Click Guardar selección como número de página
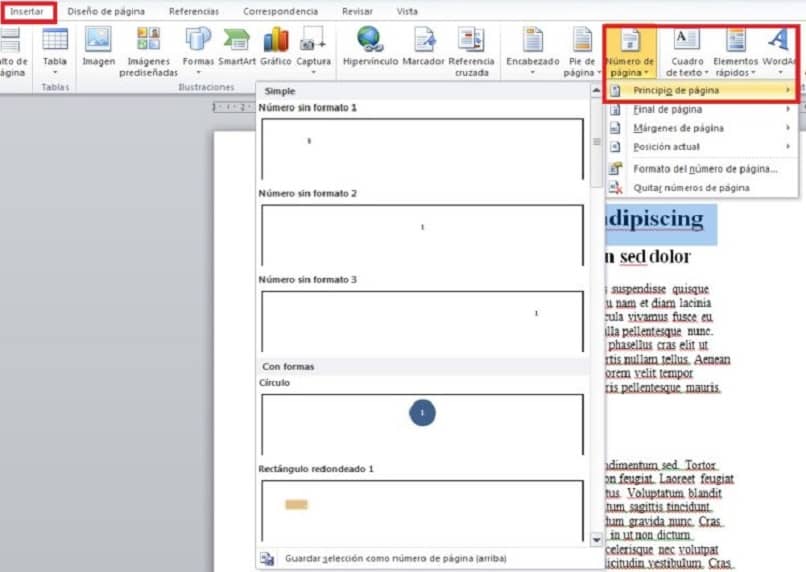 tap(396, 558)
